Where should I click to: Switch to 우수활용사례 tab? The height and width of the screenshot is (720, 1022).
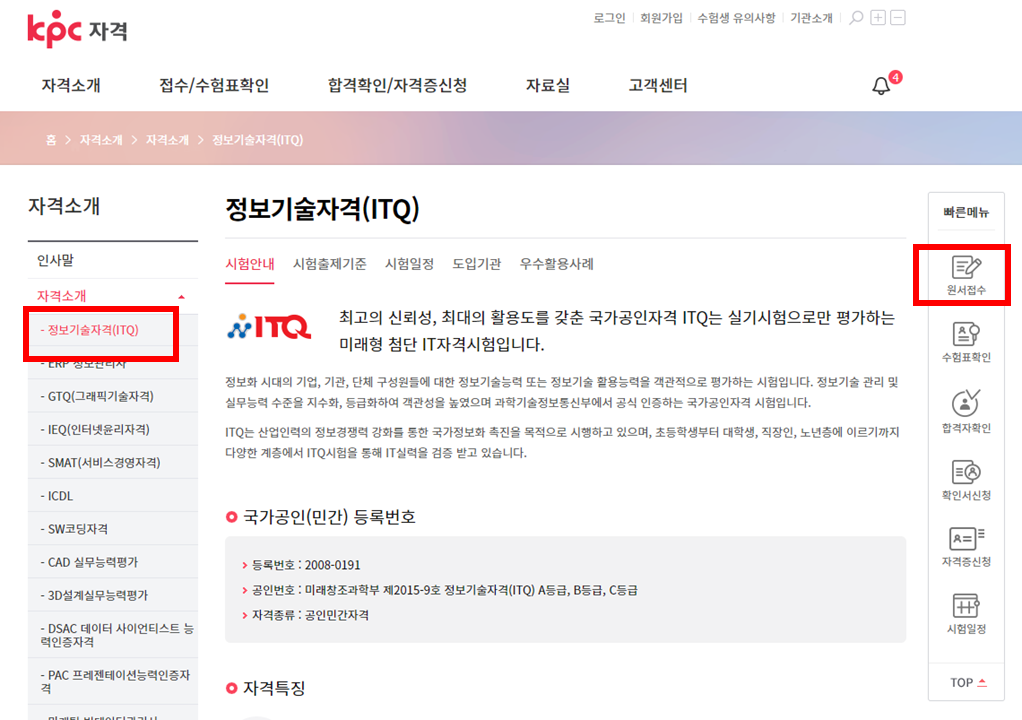(x=557, y=264)
